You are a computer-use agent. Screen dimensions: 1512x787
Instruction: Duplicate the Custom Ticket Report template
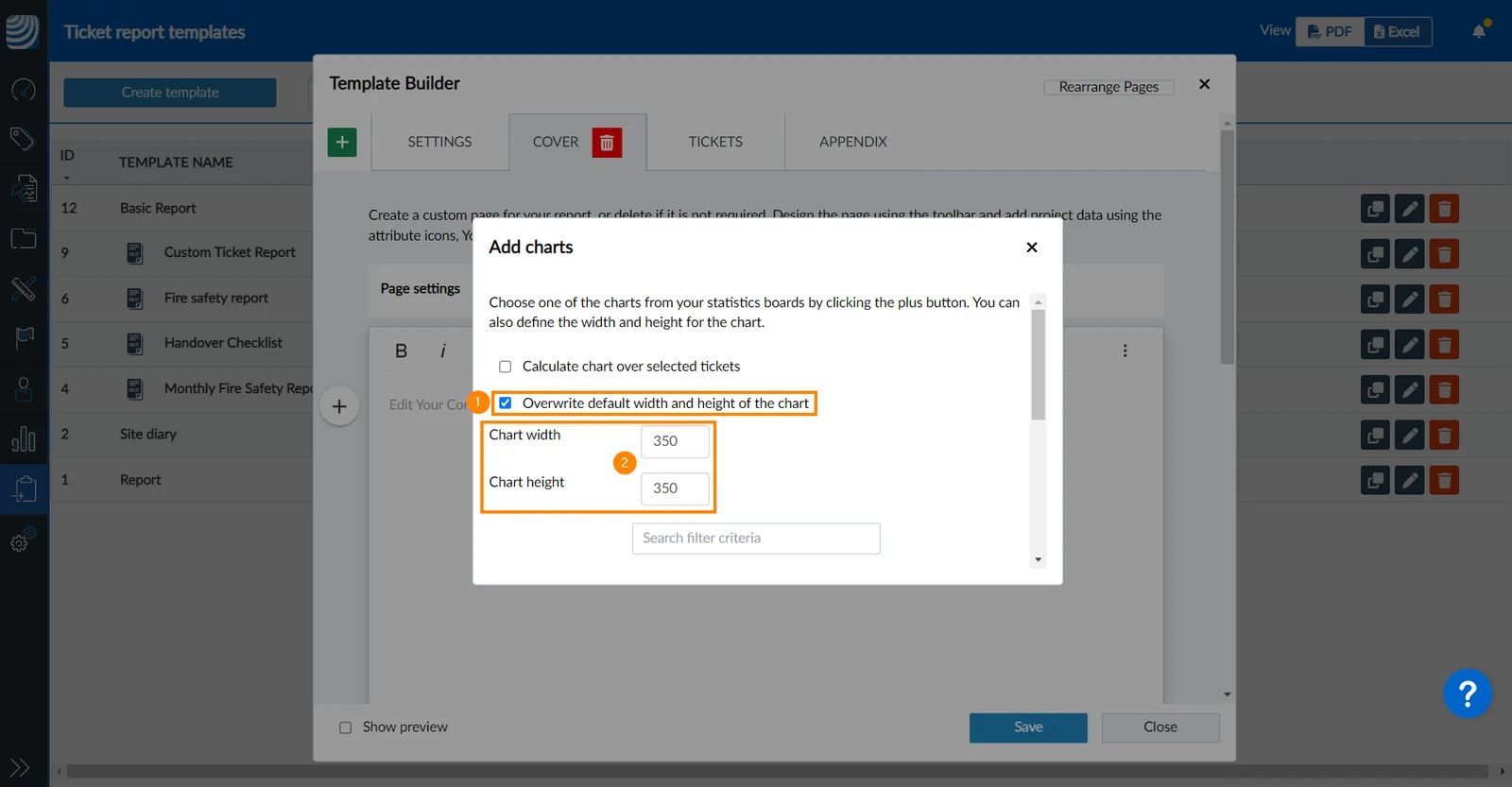1375,253
